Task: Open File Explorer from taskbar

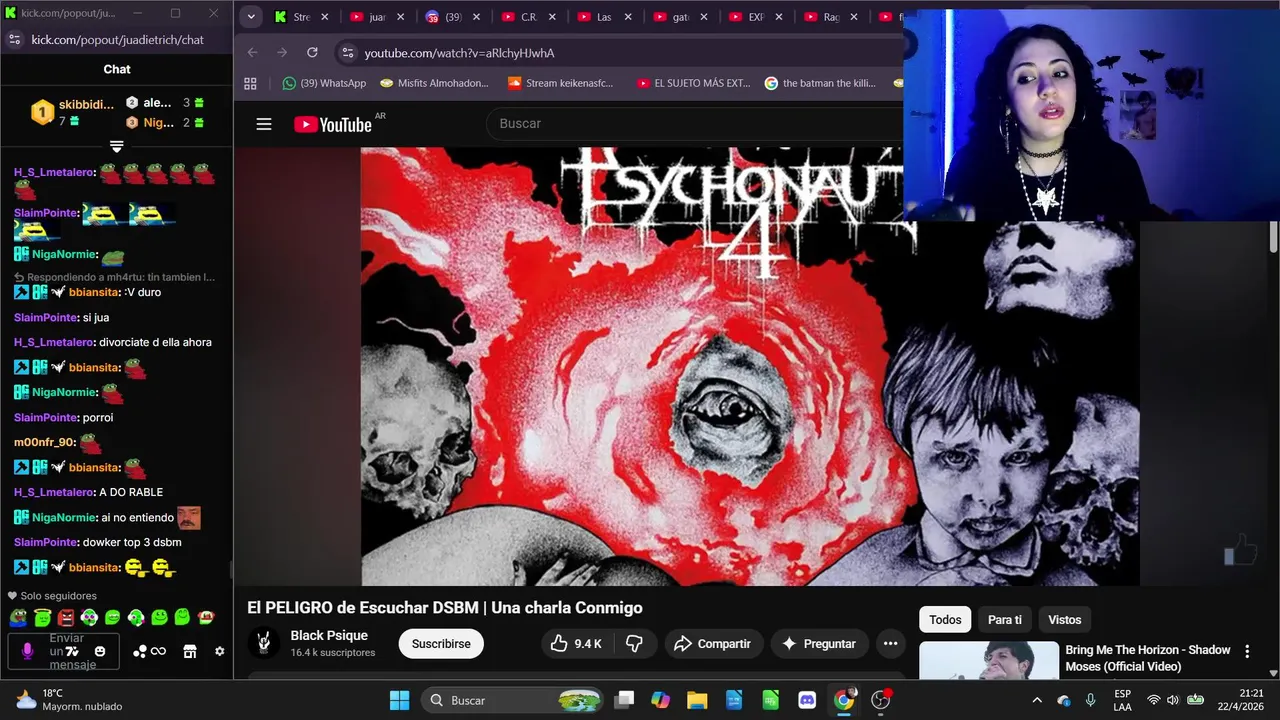Action: 697,700
